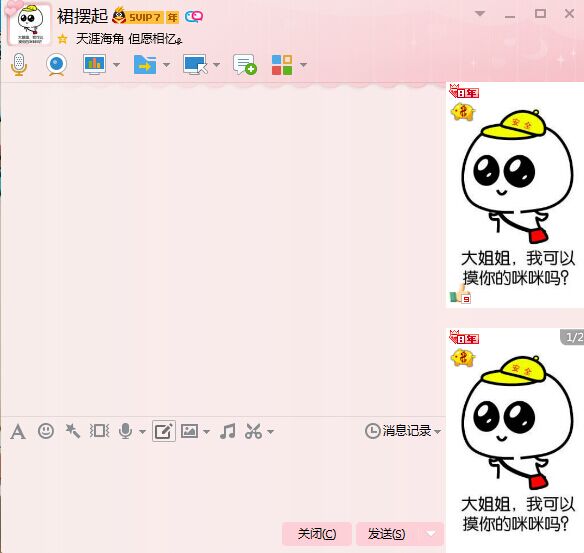584x553 pixels.
Task: Expand send file options arrow
Action: click(166, 65)
